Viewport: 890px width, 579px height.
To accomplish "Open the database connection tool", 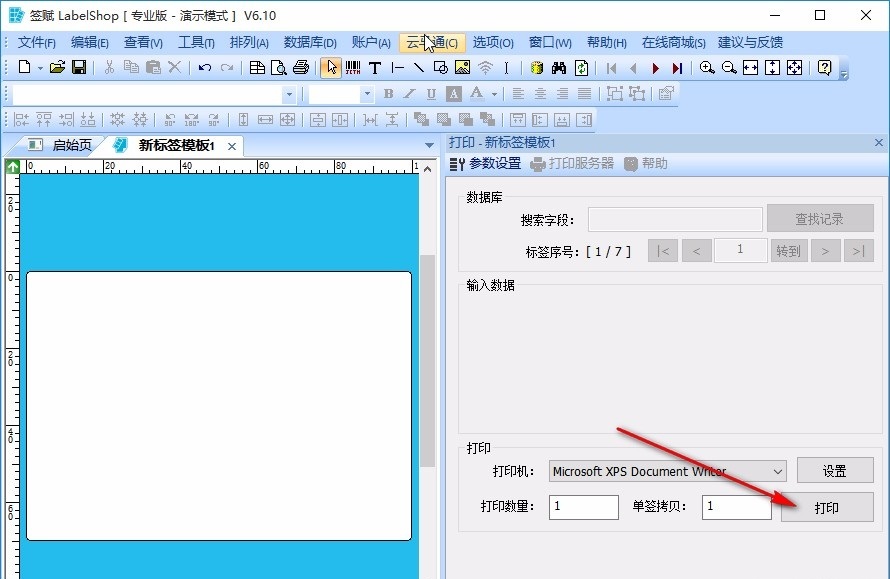I will point(535,67).
